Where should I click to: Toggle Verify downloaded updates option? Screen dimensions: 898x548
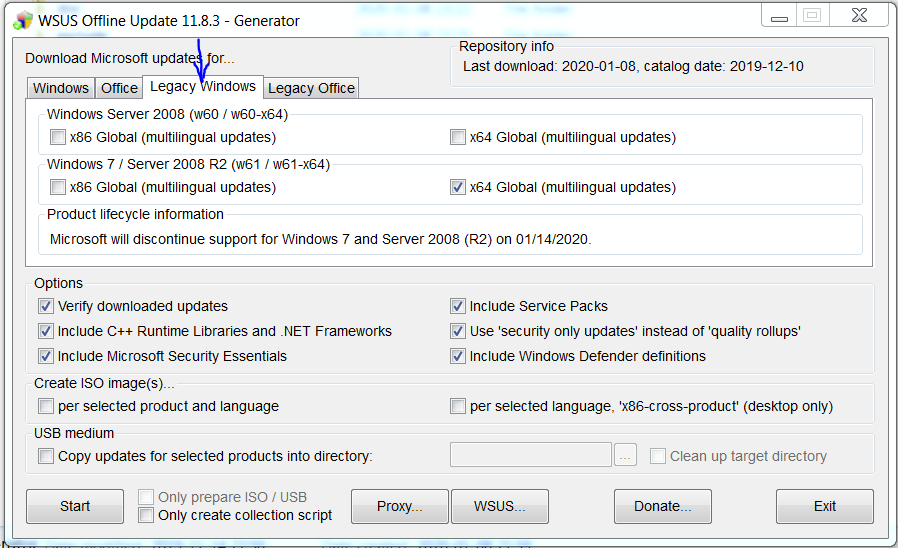coord(46,306)
